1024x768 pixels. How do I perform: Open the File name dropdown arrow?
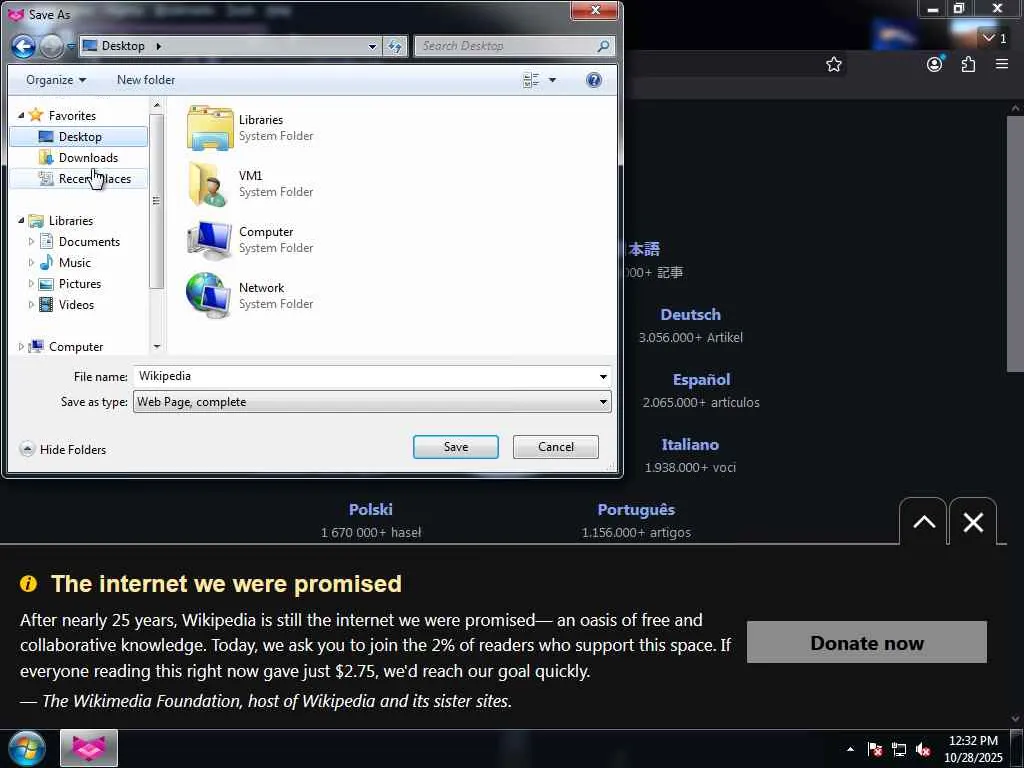pyautogui.click(x=603, y=376)
